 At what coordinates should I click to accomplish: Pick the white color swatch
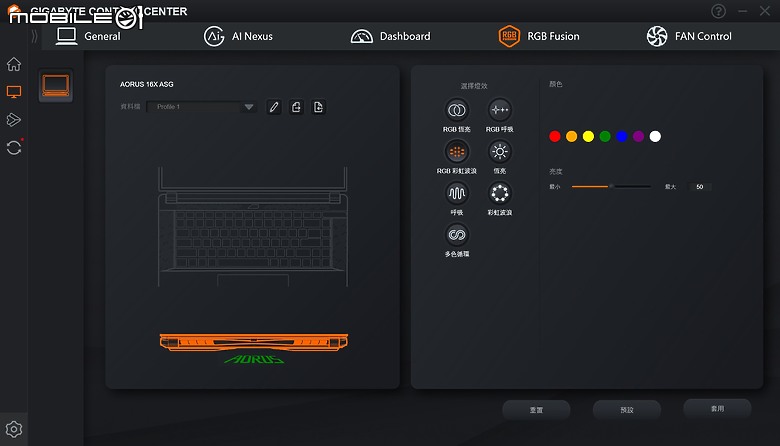[655, 136]
